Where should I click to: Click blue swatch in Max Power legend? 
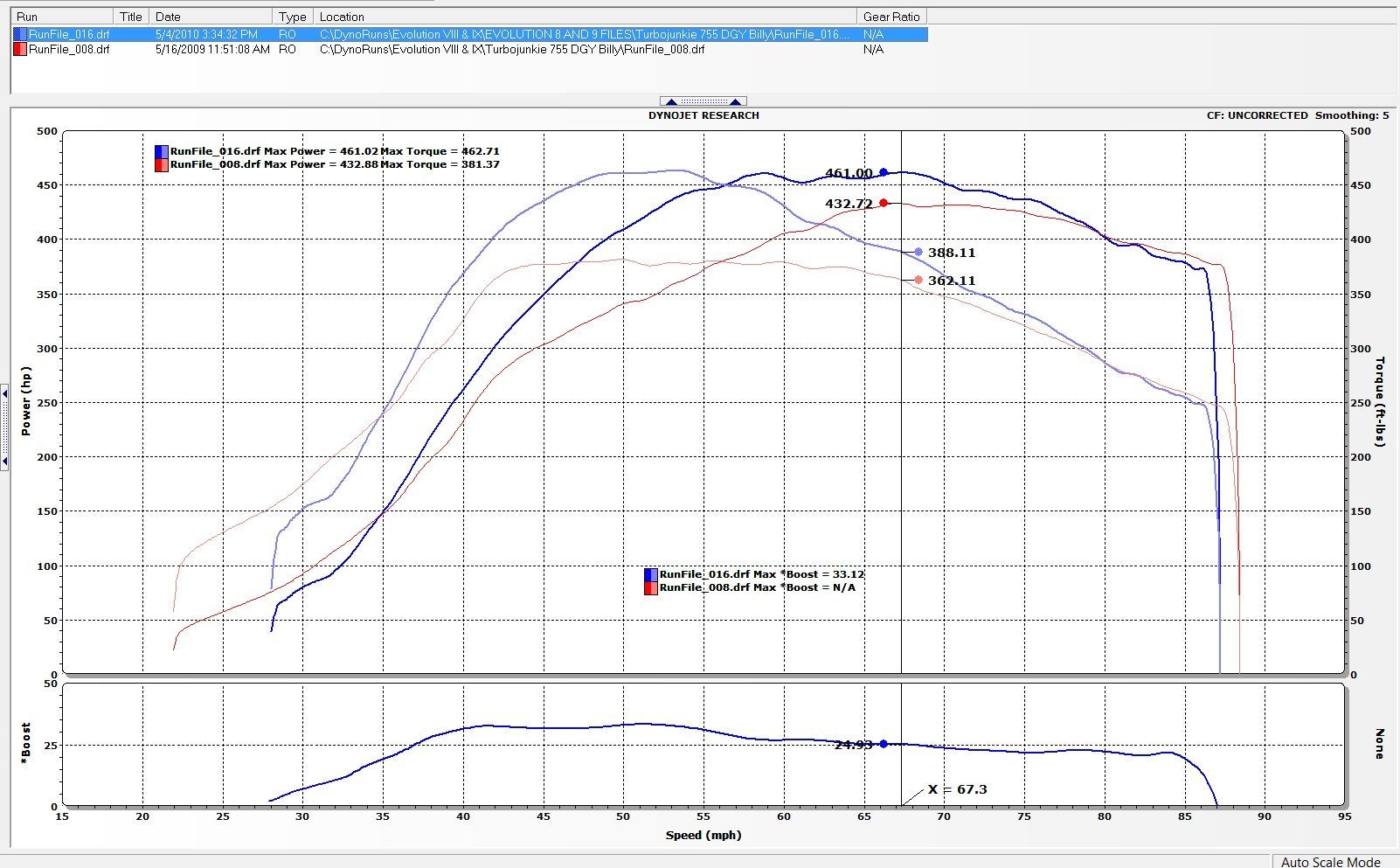pos(161,151)
